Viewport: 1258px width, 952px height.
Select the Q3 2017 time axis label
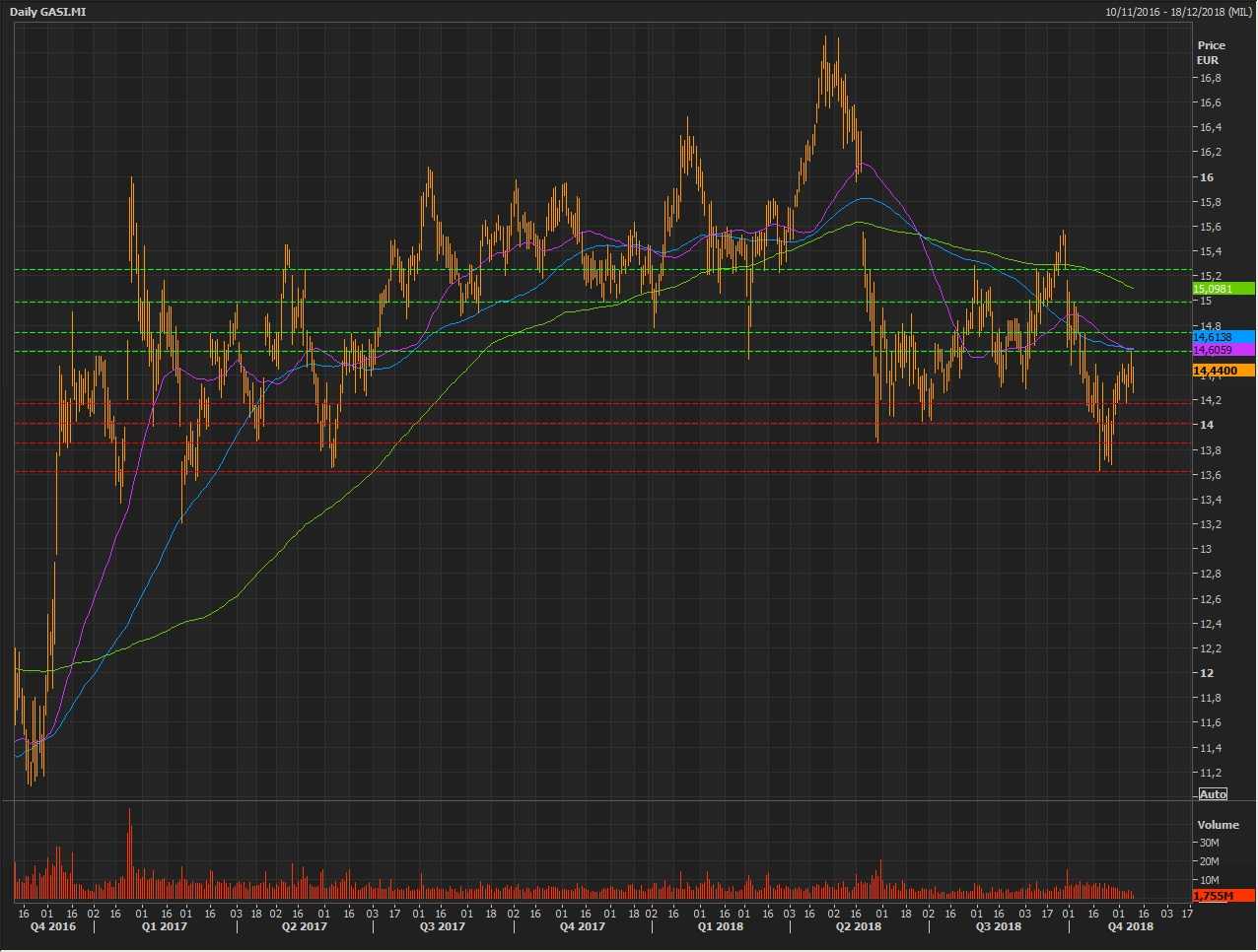(443, 926)
